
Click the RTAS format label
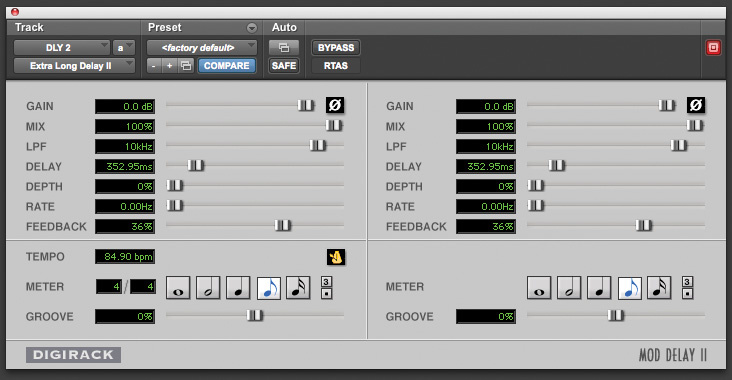336,66
